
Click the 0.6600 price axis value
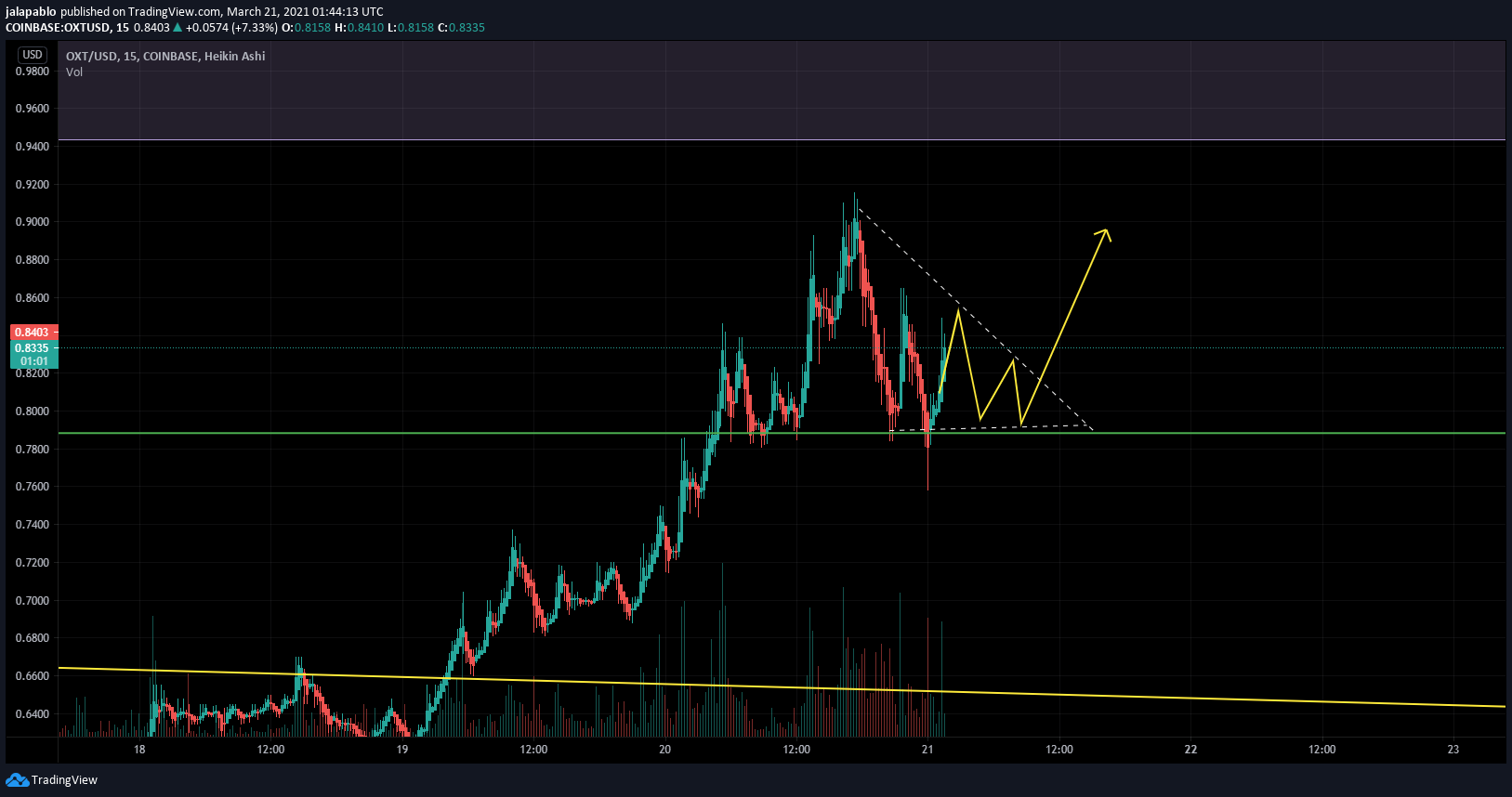(33, 676)
